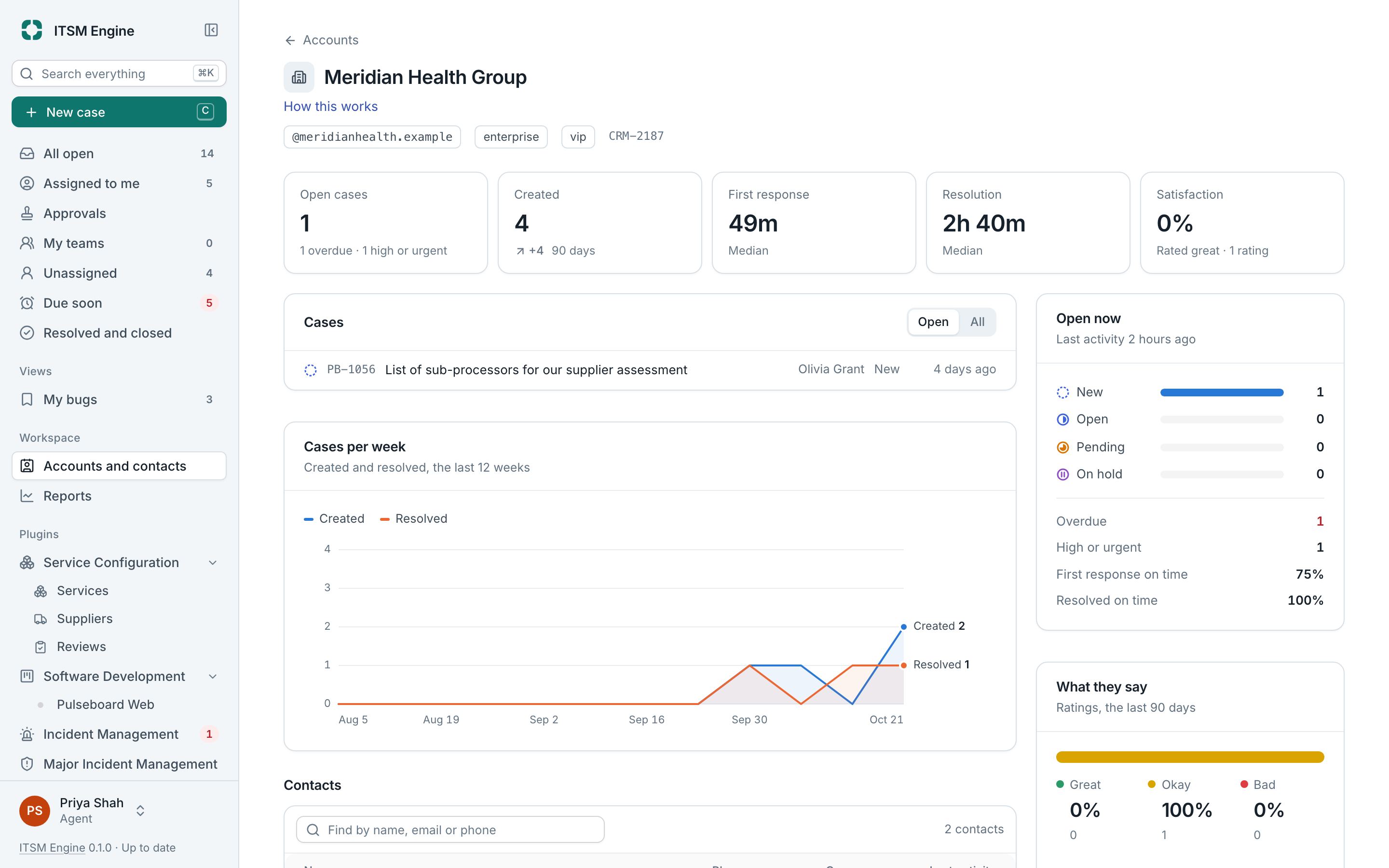Focus the Find by name, email or phone field
1389x868 pixels.
tap(450, 829)
